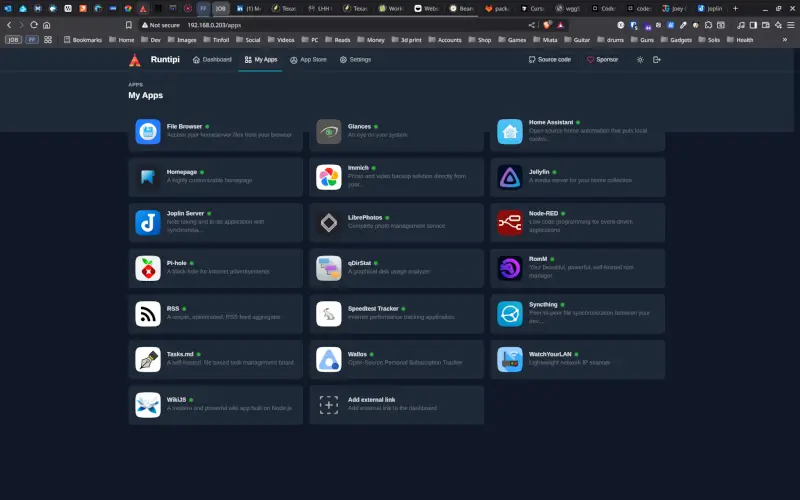
Task: Click the browser home button
Action: pyautogui.click(x=46, y=25)
